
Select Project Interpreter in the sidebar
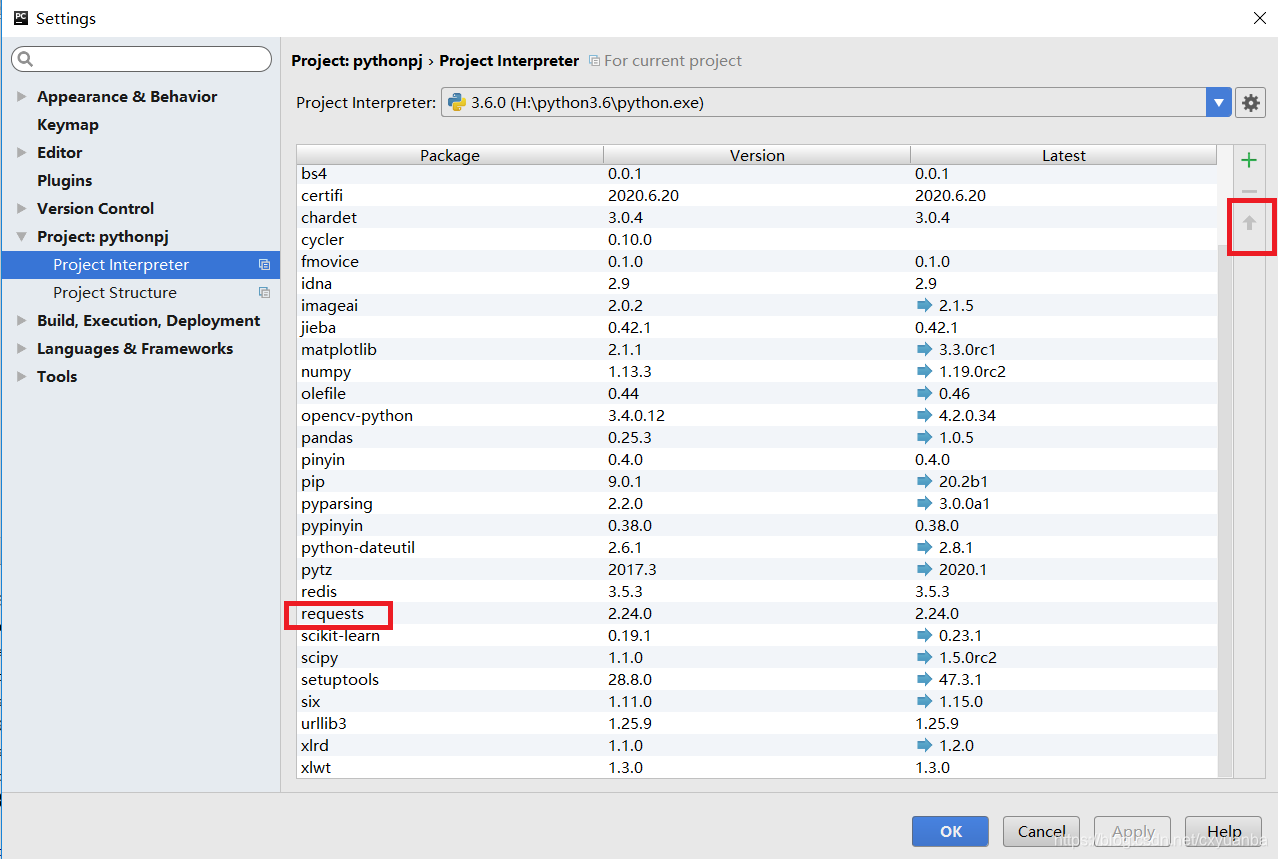[x=140, y=265]
